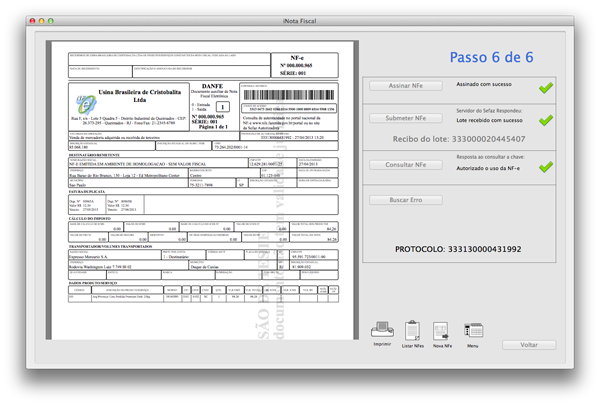Click the iNota Fiscal window title
This screenshot has width=600, height=405.
click(300, 21)
